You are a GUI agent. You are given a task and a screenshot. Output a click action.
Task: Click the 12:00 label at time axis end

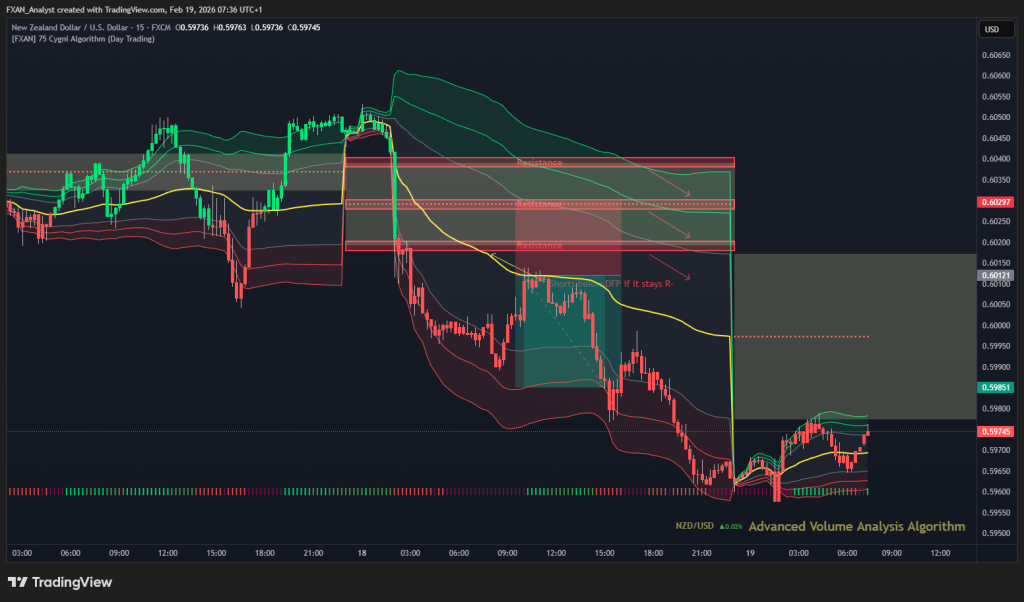pos(939,552)
